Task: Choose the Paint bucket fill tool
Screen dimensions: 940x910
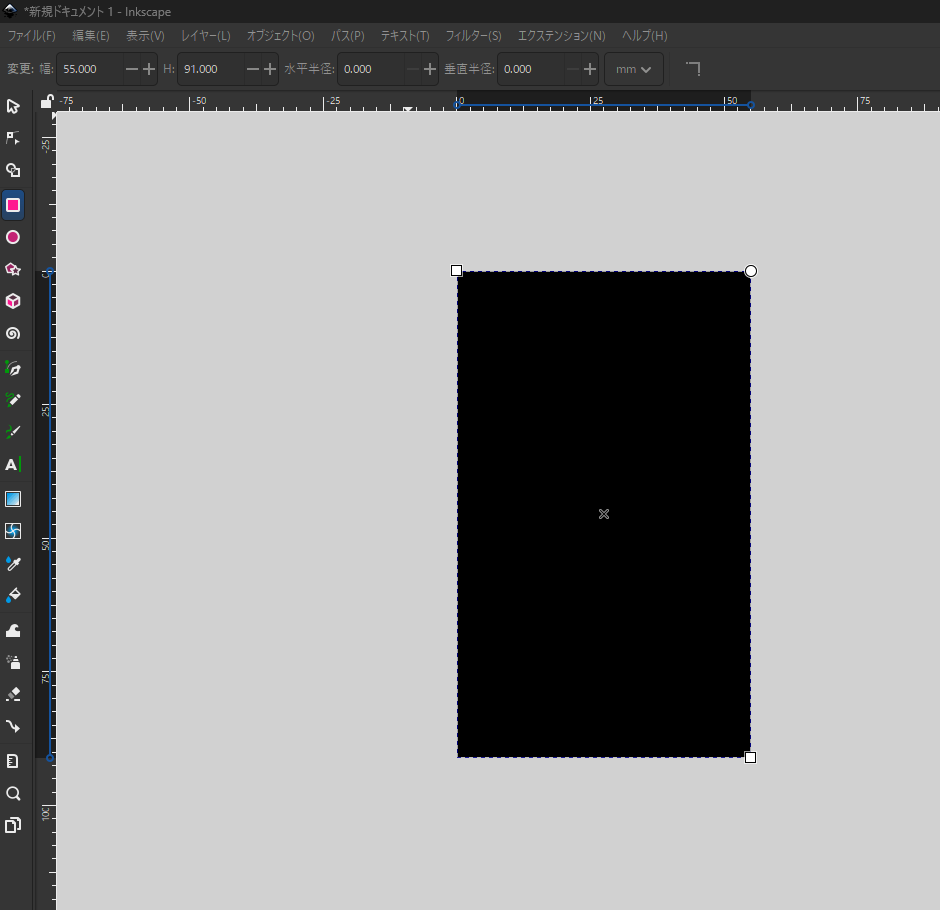Action: [x=13, y=596]
